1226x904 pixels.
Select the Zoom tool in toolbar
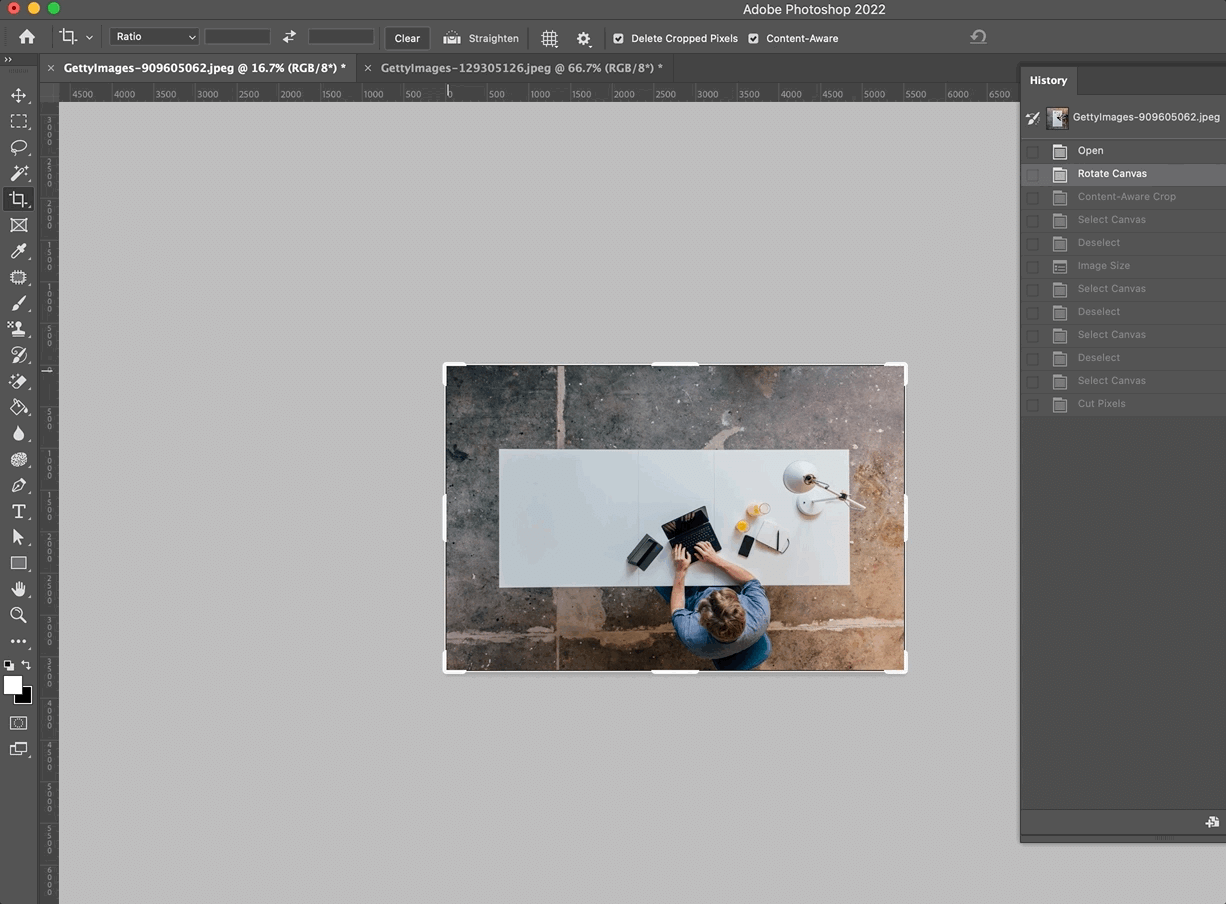click(x=18, y=615)
